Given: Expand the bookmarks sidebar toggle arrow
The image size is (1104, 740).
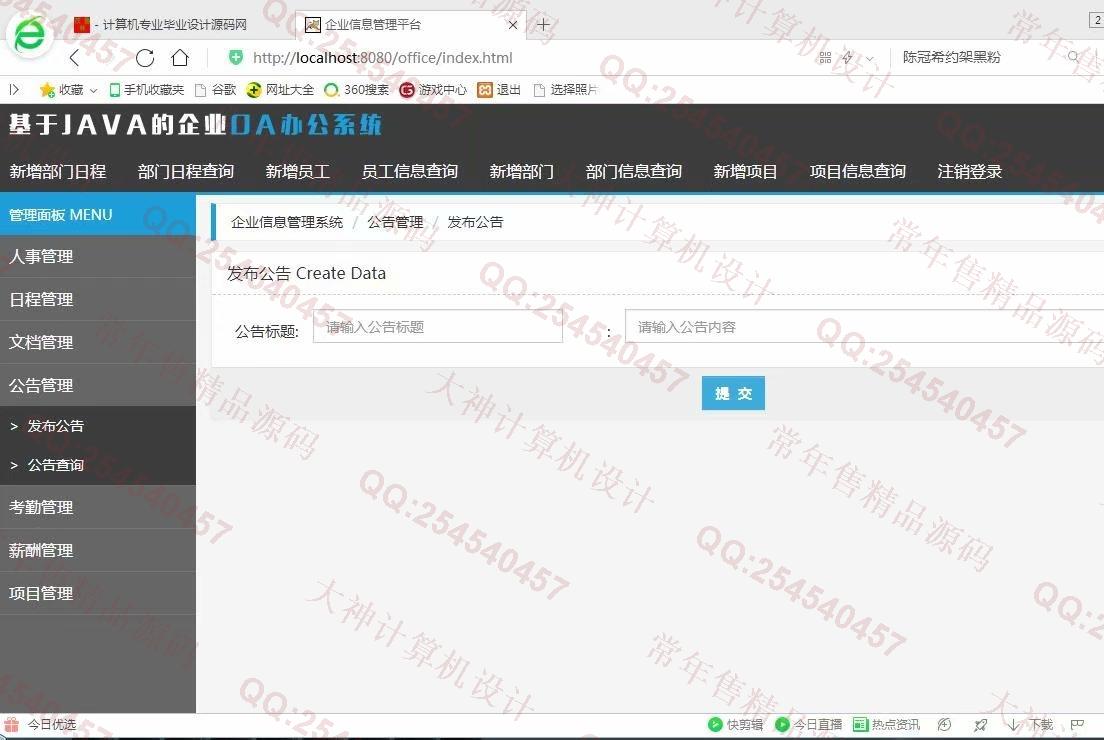Looking at the screenshot, I should coord(13,89).
